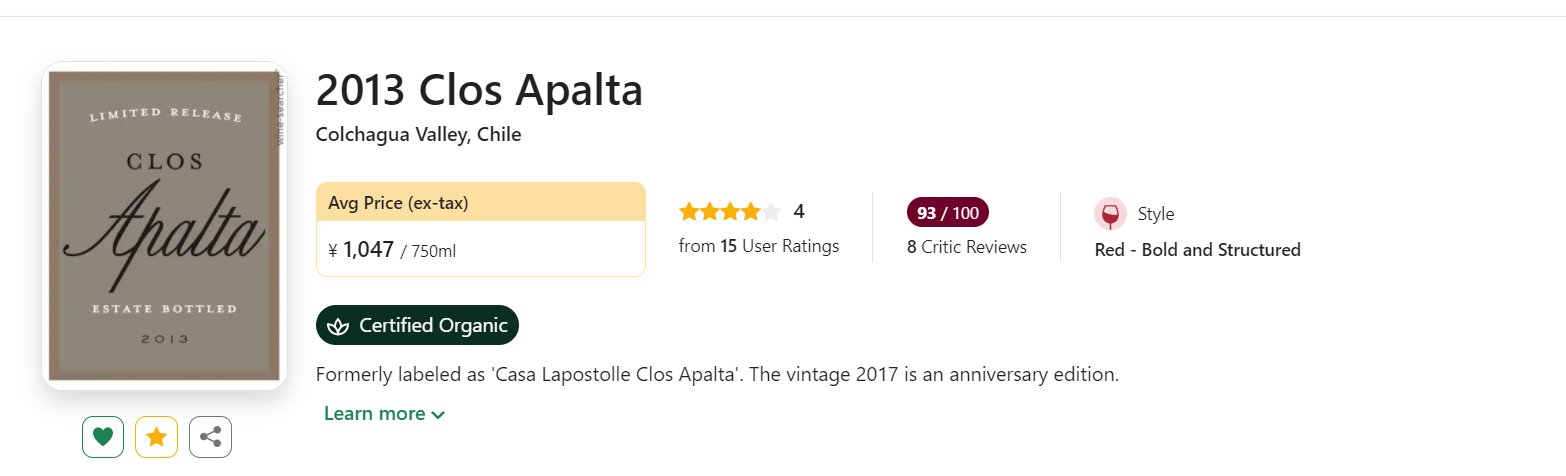Click the share icon below label
Viewport: 1566px width, 476px height.
coord(210,437)
